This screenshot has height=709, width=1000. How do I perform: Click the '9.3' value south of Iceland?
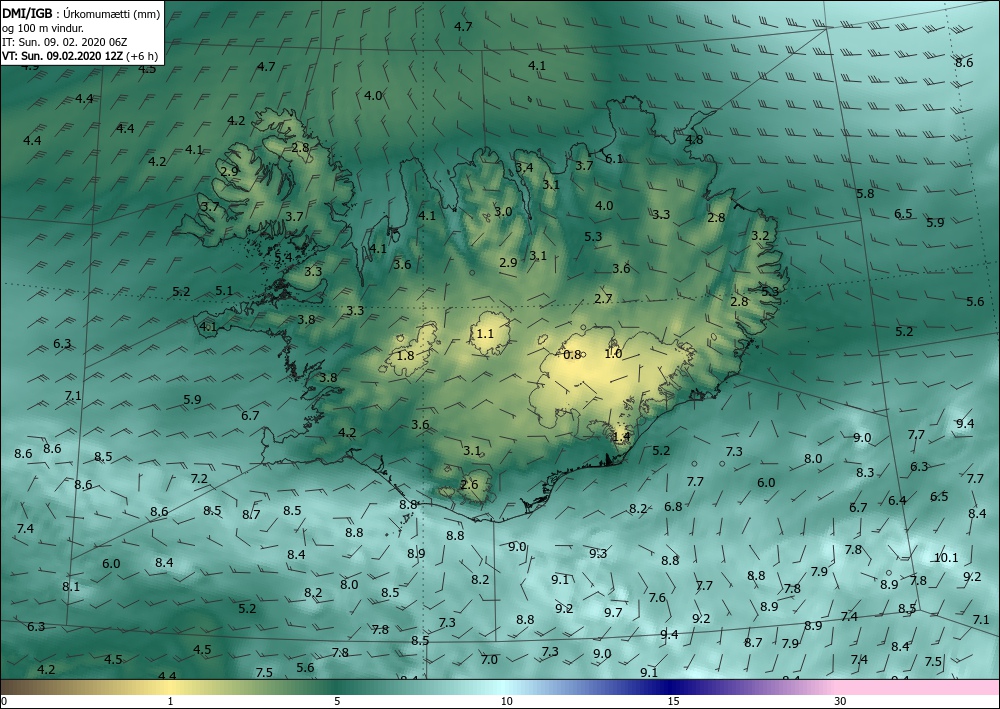point(598,553)
